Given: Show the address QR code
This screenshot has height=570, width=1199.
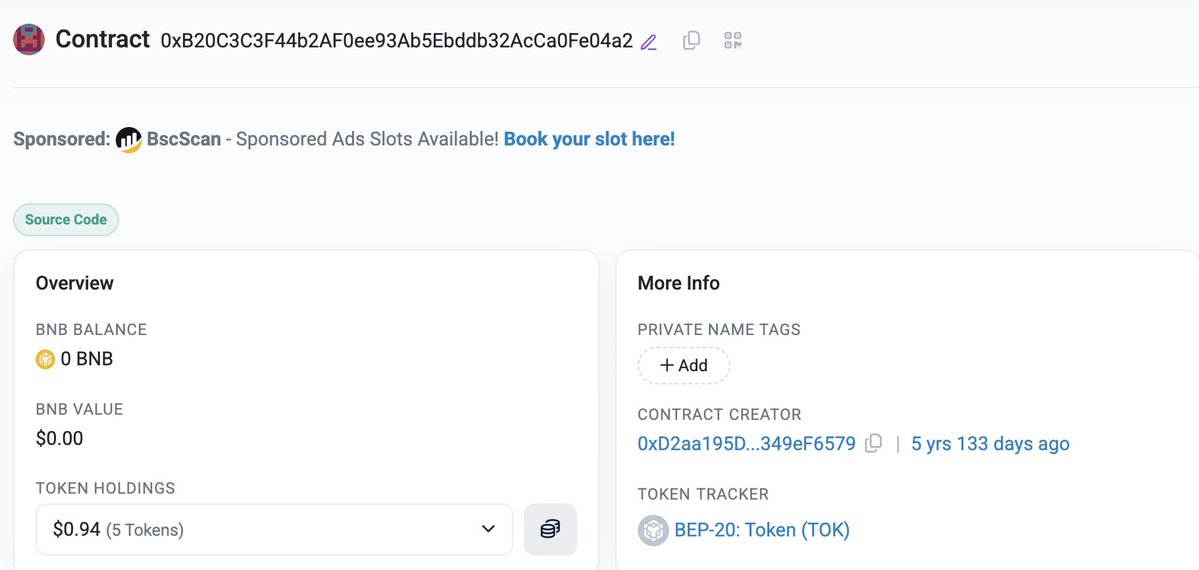Looking at the screenshot, I should (x=733, y=41).
